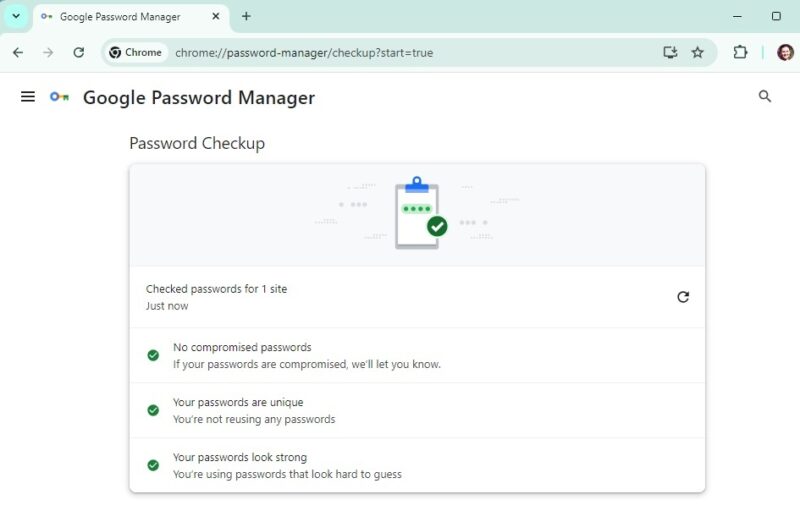
Task: Close the Google Password Manager tab
Action: point(216,16)
